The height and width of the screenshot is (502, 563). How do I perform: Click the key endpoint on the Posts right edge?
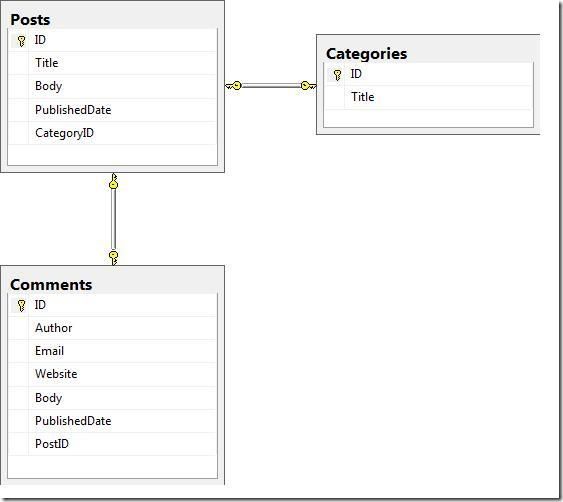pos(234,85)
